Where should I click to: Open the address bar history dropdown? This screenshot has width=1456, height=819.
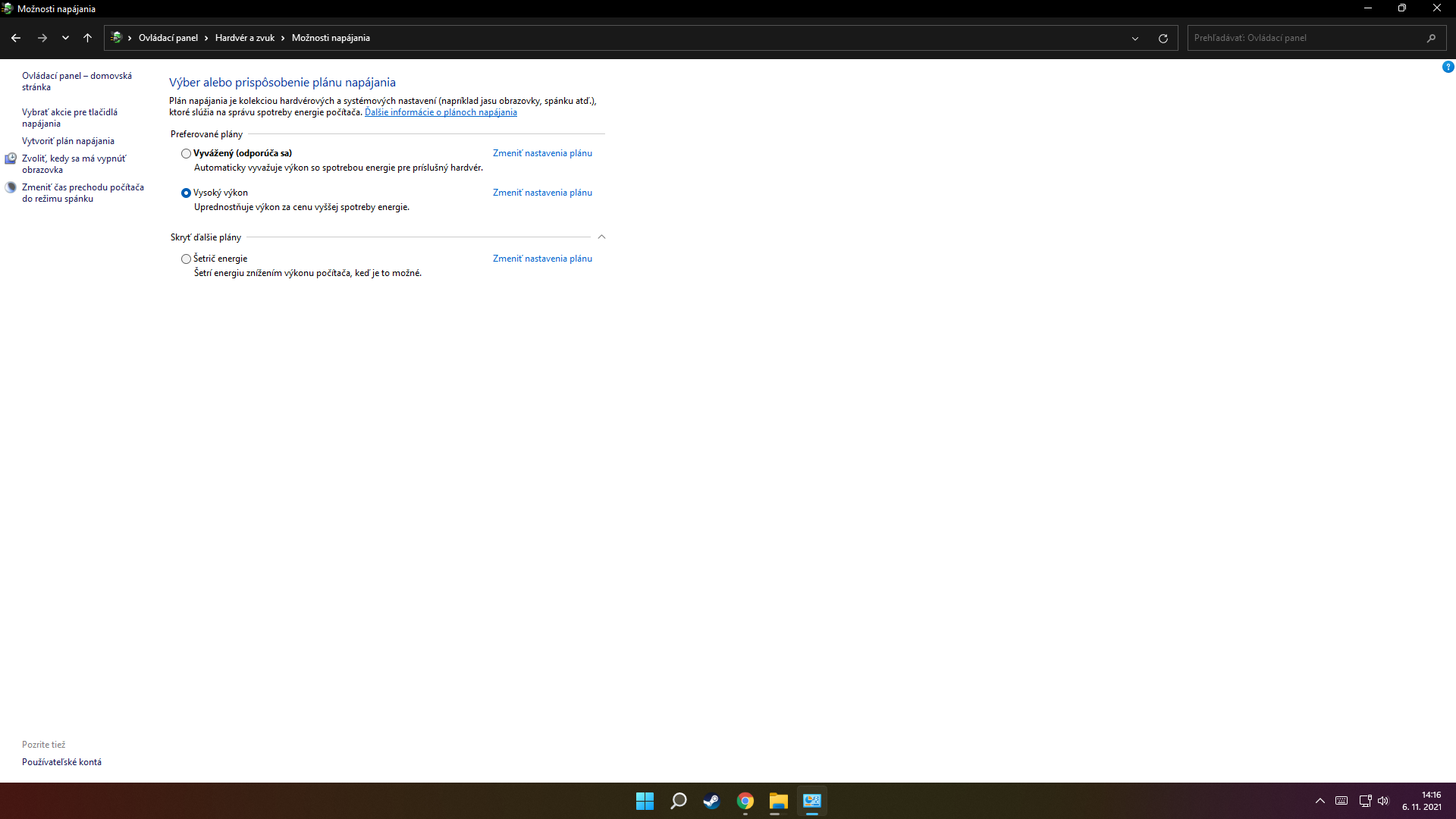[1135, 38]
